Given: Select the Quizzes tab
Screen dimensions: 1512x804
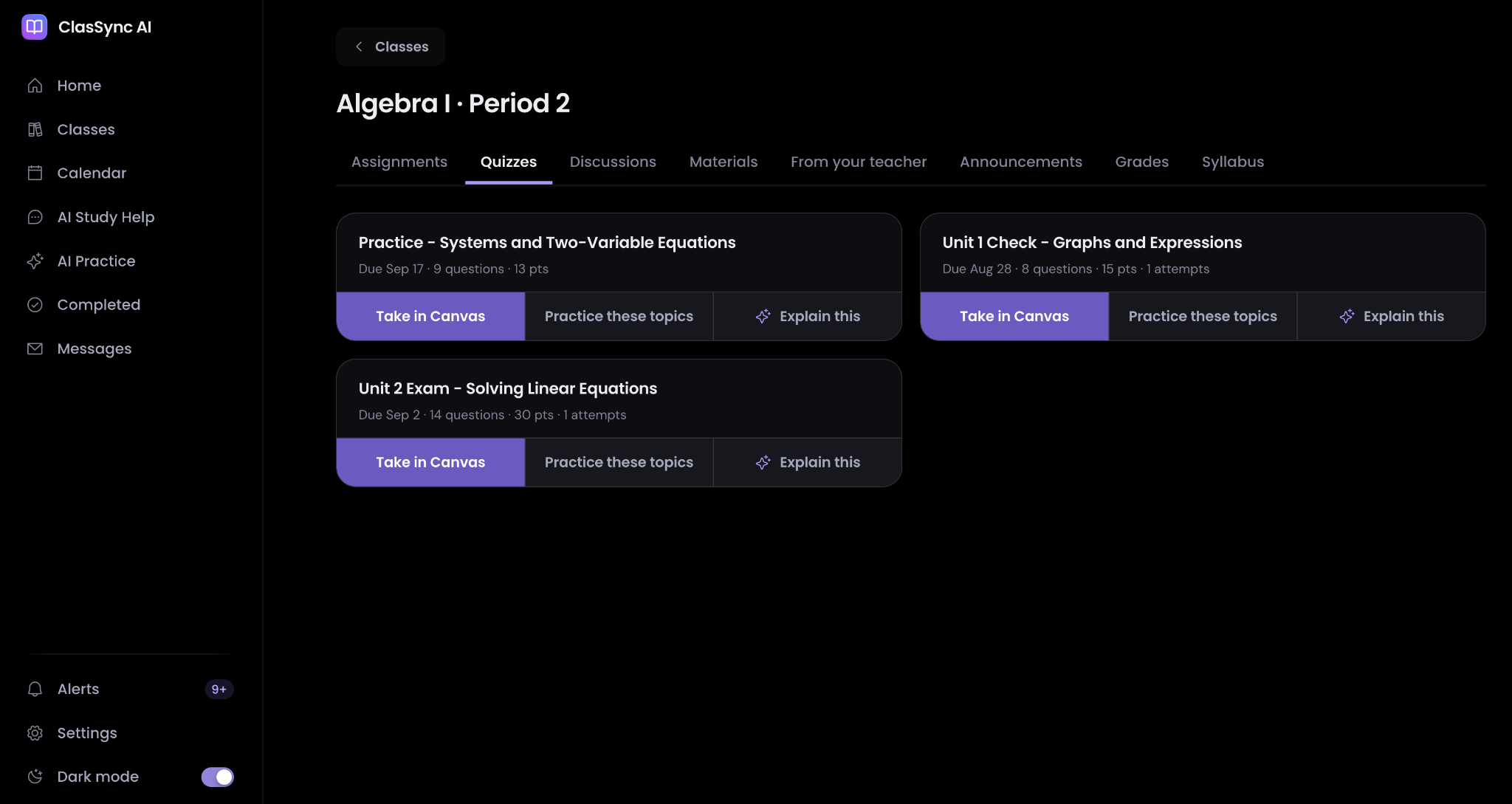Looking at the screenshot, I should pyautogui.click(x=509, y=162).
